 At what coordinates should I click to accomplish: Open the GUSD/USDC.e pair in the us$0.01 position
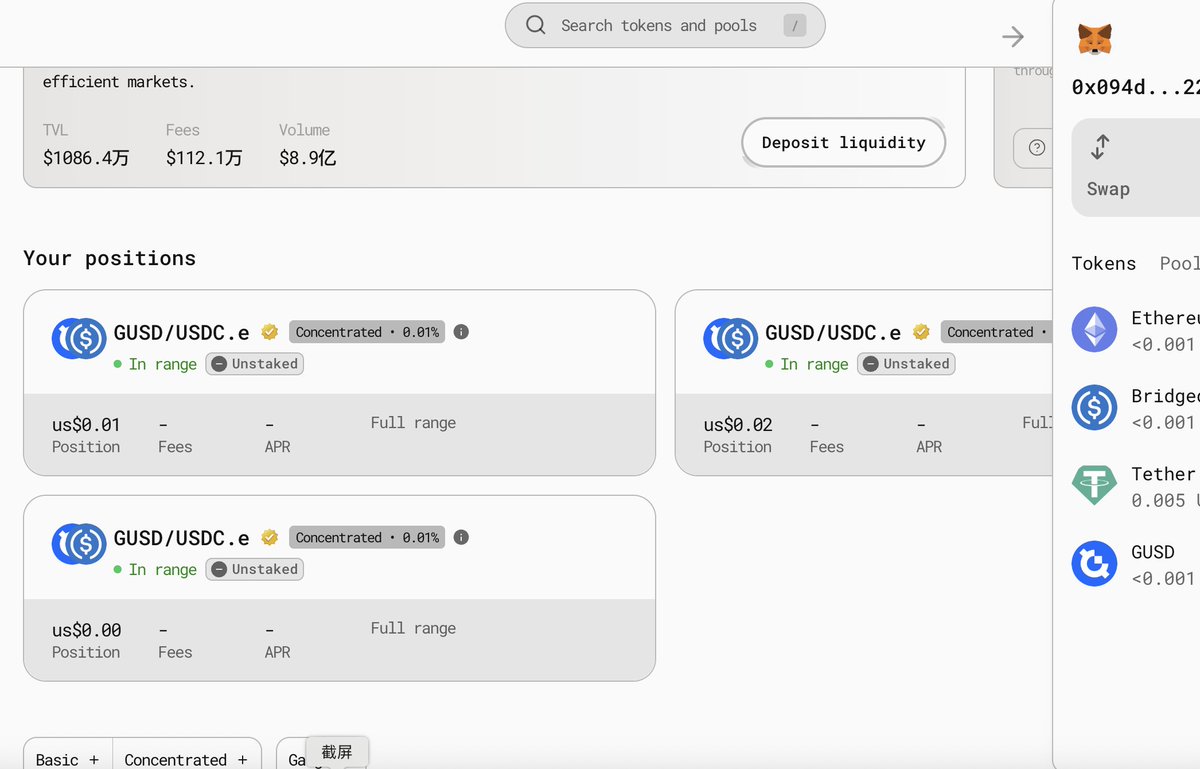tap(182, 333)
